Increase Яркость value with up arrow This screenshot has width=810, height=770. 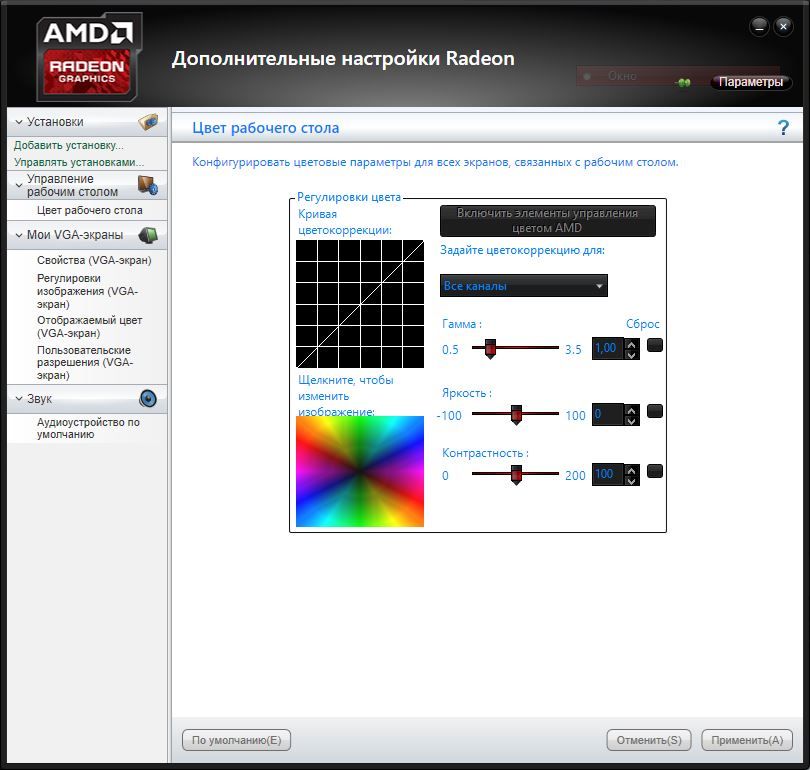point(631,410)
